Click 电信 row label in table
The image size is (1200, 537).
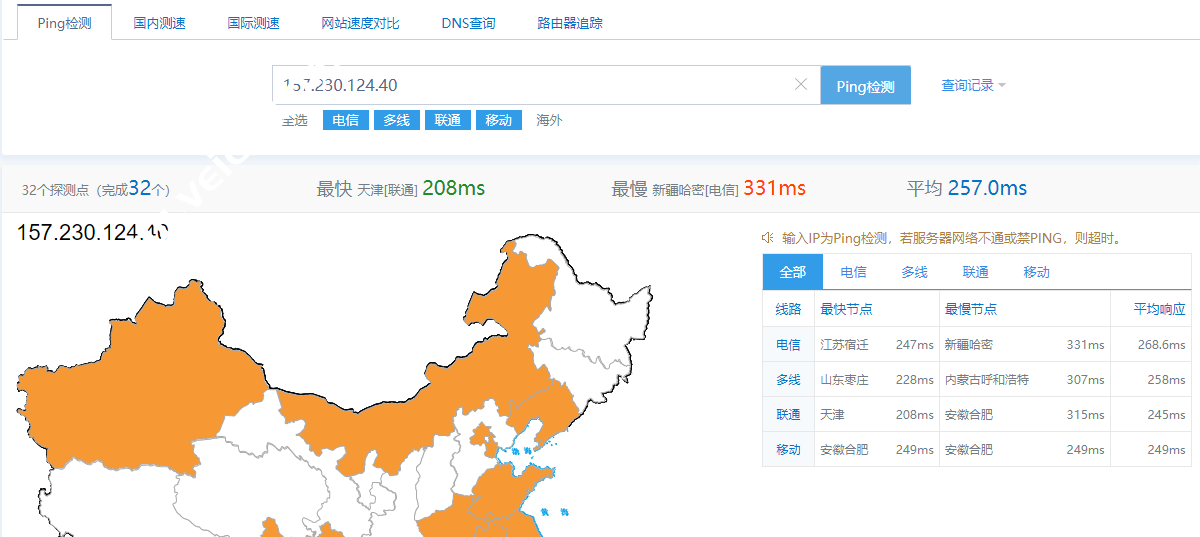788,344
